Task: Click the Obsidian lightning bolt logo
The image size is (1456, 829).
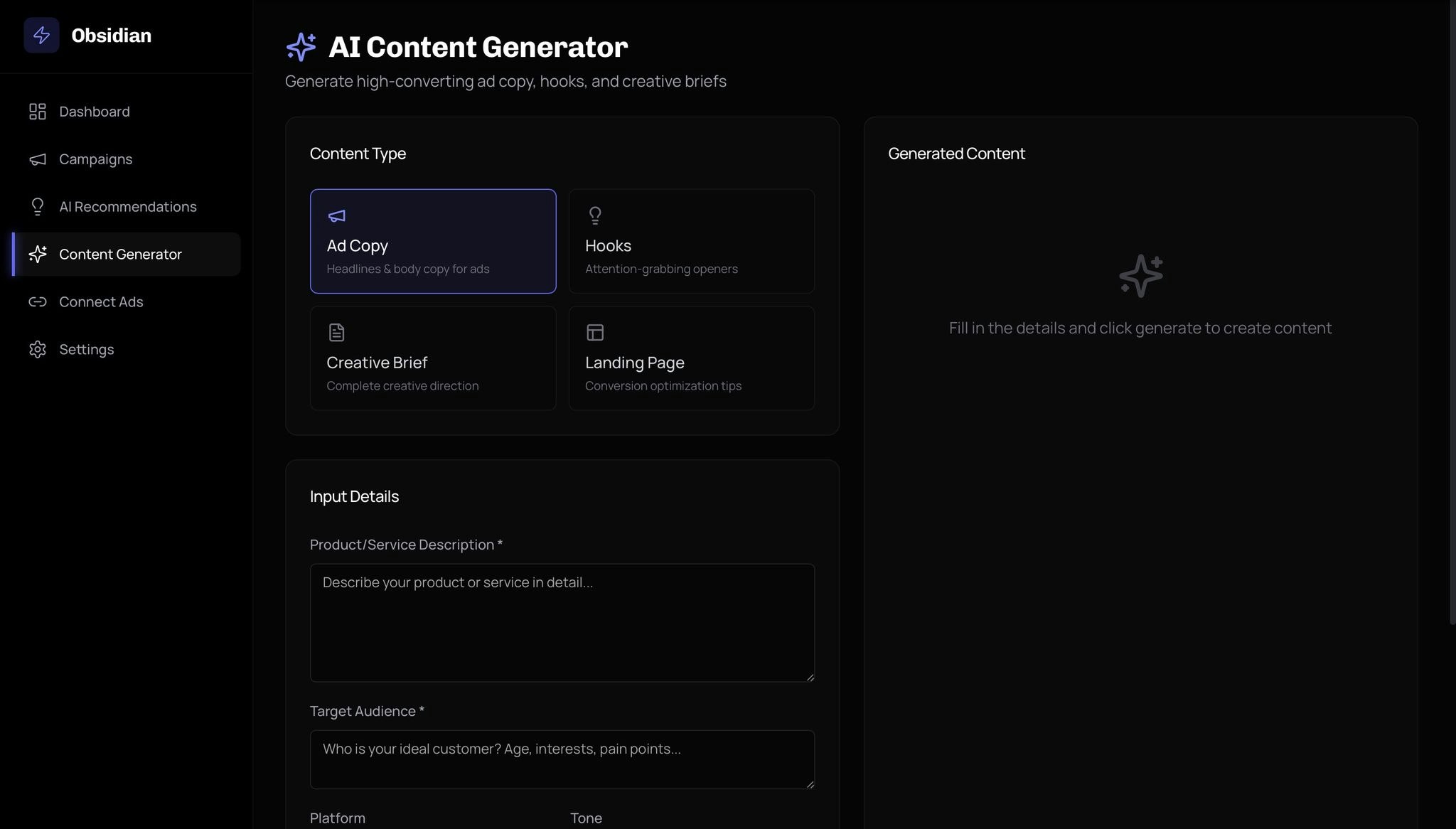Action: (41, 36)
